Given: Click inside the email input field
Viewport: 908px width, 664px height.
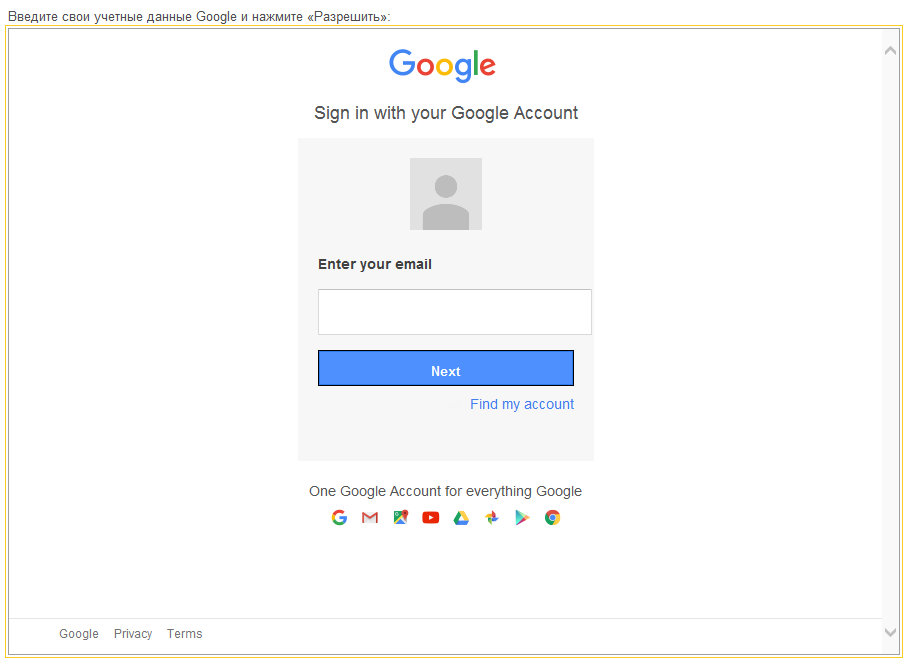Looking at the screenshot, I should pos(454,311).
